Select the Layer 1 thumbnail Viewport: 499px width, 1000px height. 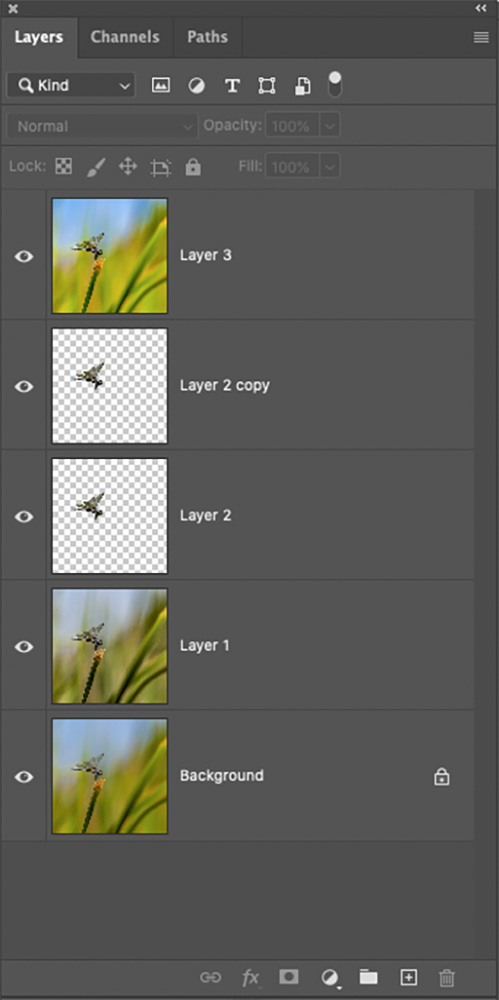110,646
